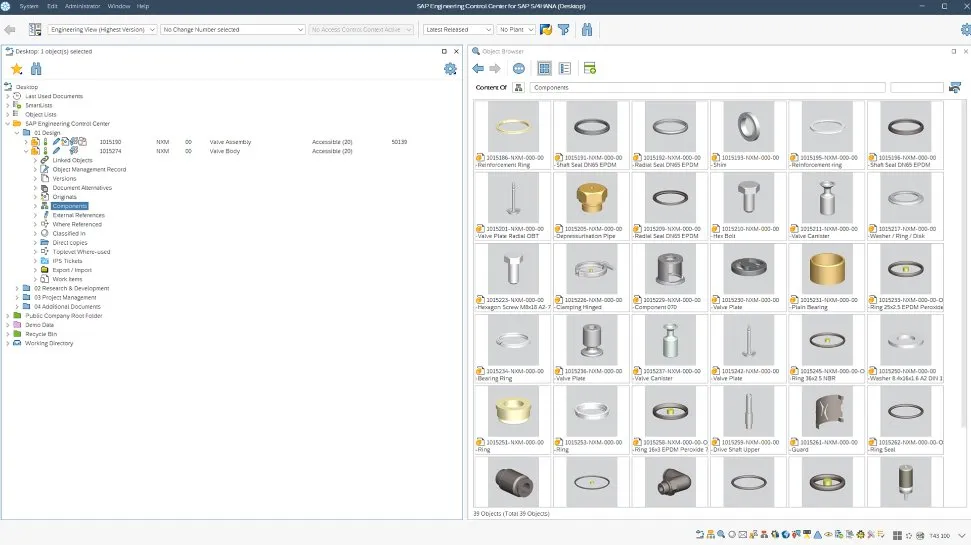Click the Depressurisation Pipe thumbnail
This screenshot has width=971, height=545.
click(592, 204)
